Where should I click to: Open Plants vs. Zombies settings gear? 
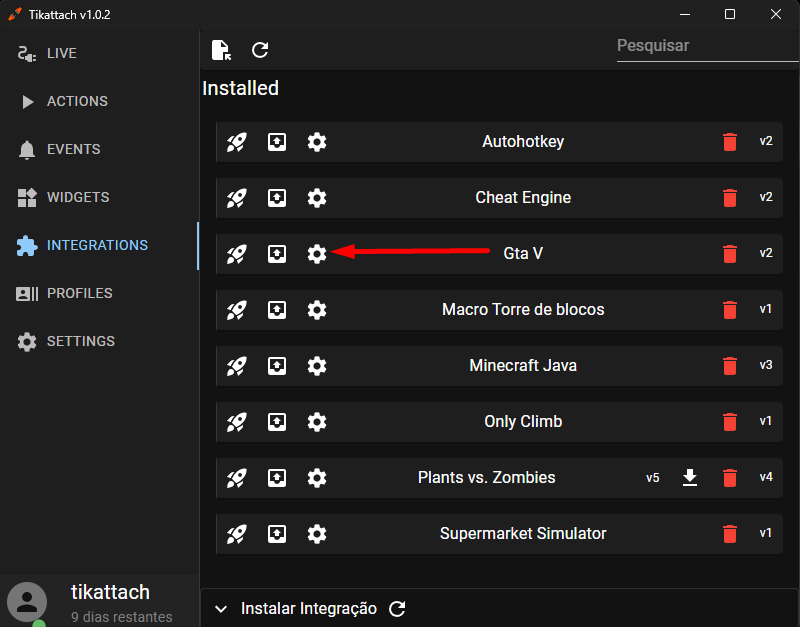pyautogui.click(x=317, y=479)
